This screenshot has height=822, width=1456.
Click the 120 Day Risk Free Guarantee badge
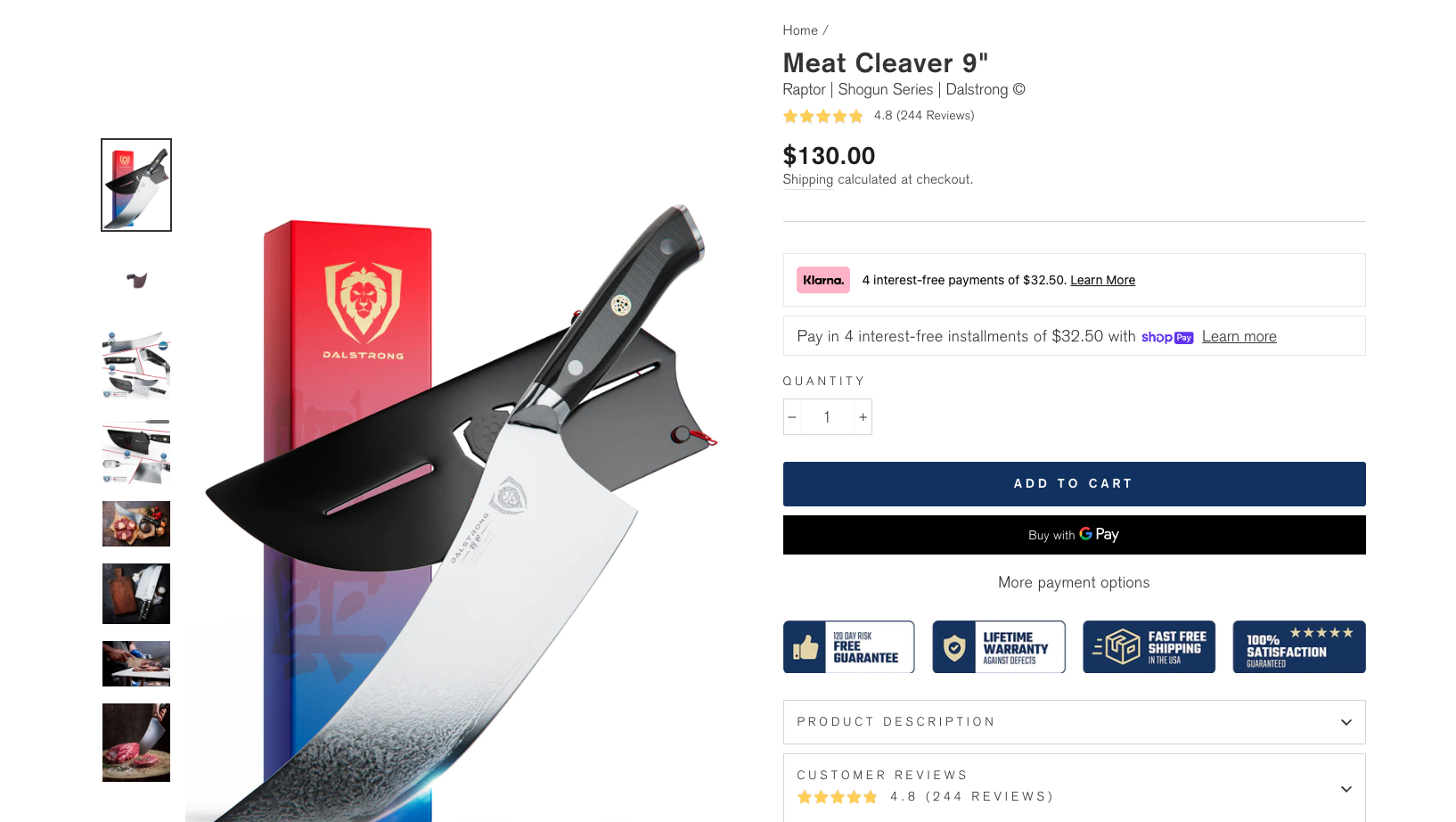click(848, 647)
